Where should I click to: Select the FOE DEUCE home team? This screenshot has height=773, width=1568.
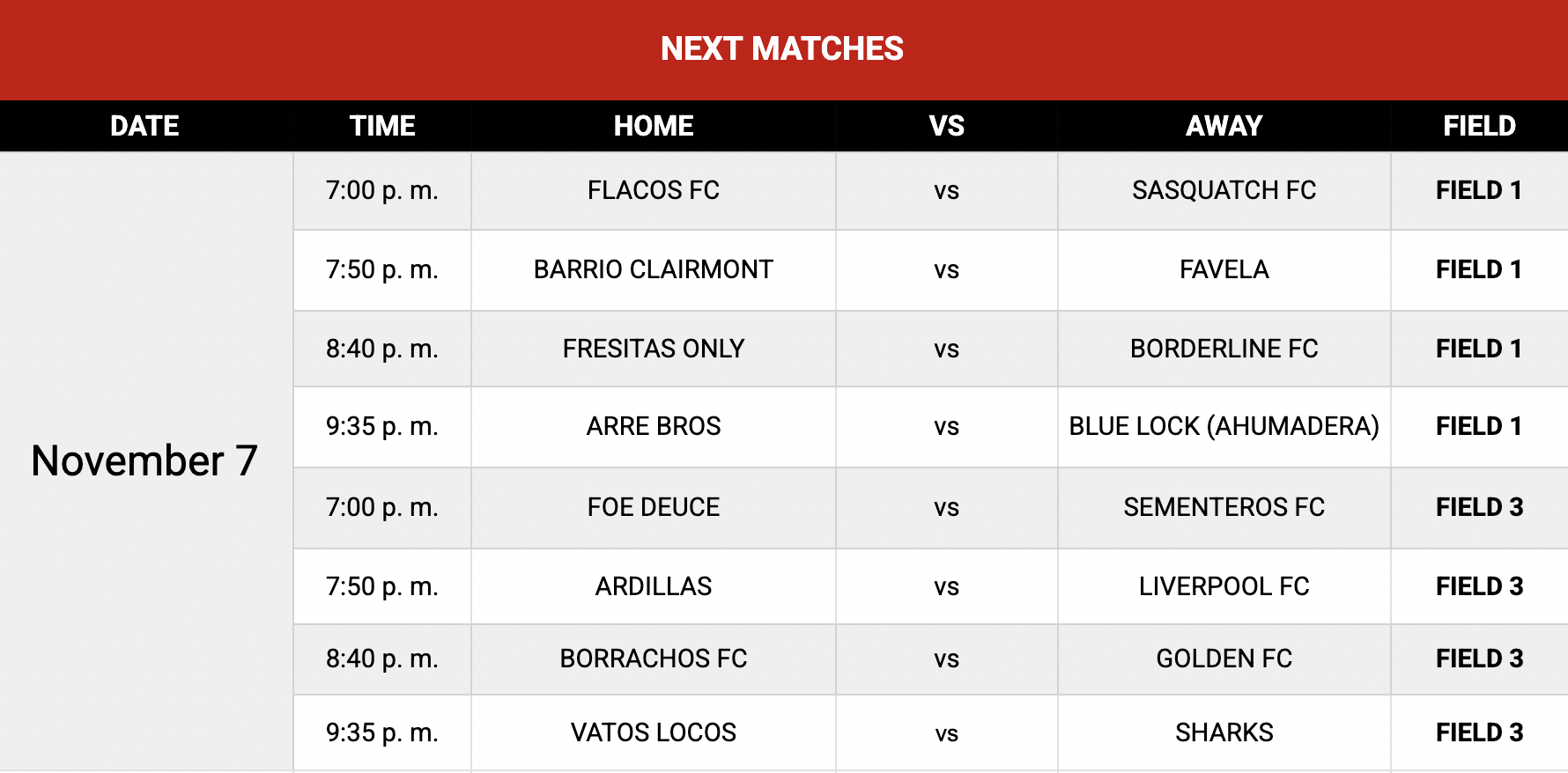[x=654, y=507]
